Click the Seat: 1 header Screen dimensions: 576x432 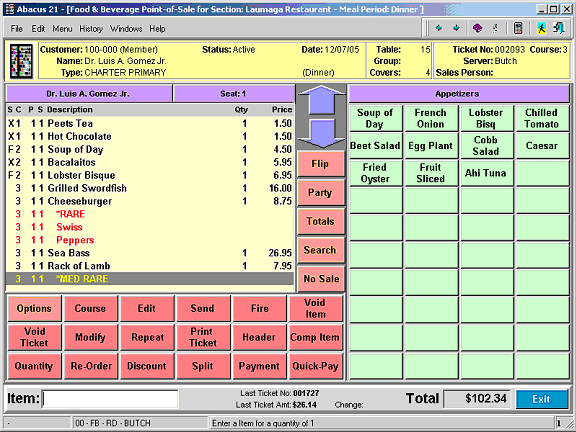tap(234, 94)
